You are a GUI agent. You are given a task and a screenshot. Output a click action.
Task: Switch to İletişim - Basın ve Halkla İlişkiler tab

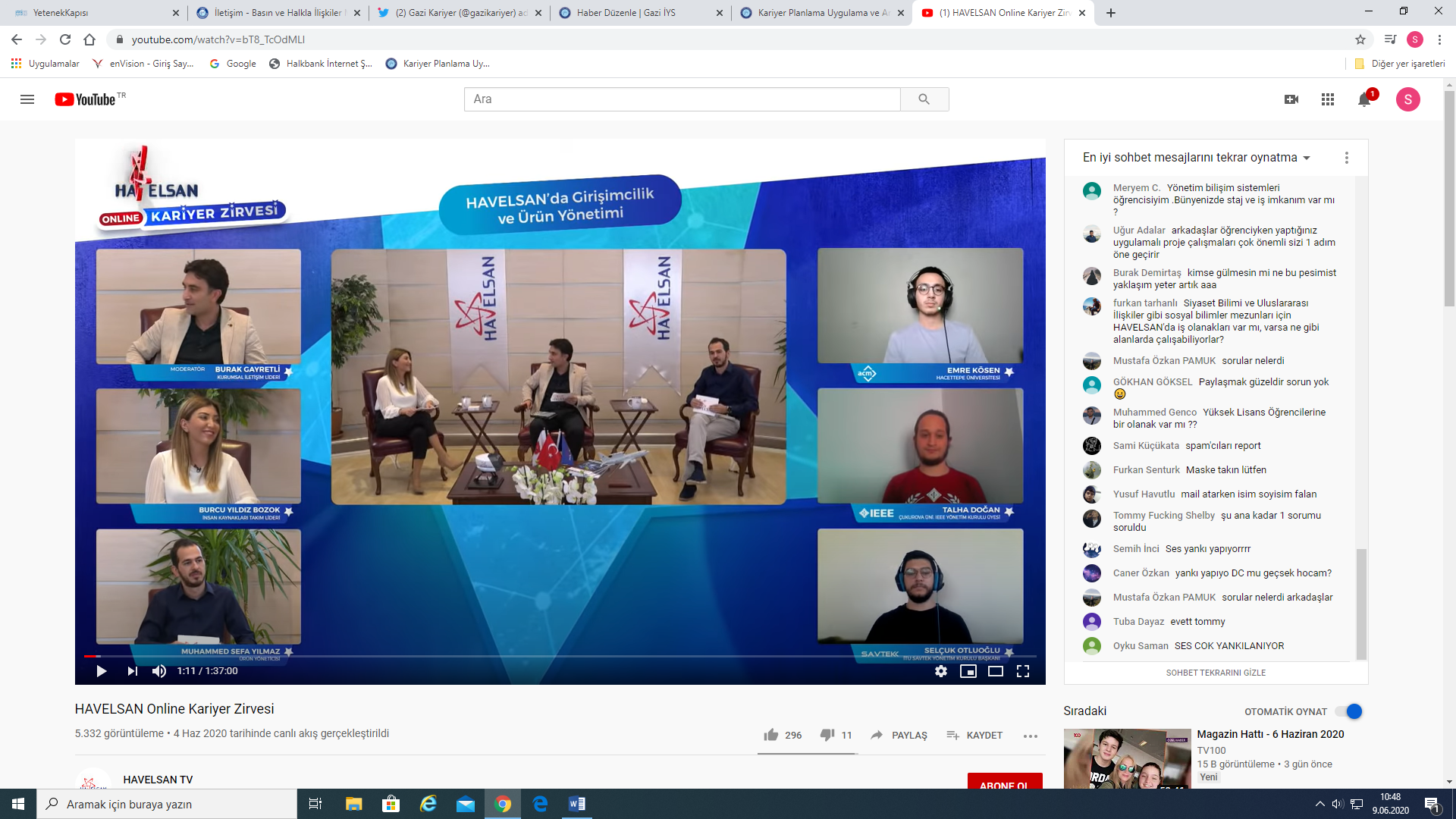(x=278, y=13)
